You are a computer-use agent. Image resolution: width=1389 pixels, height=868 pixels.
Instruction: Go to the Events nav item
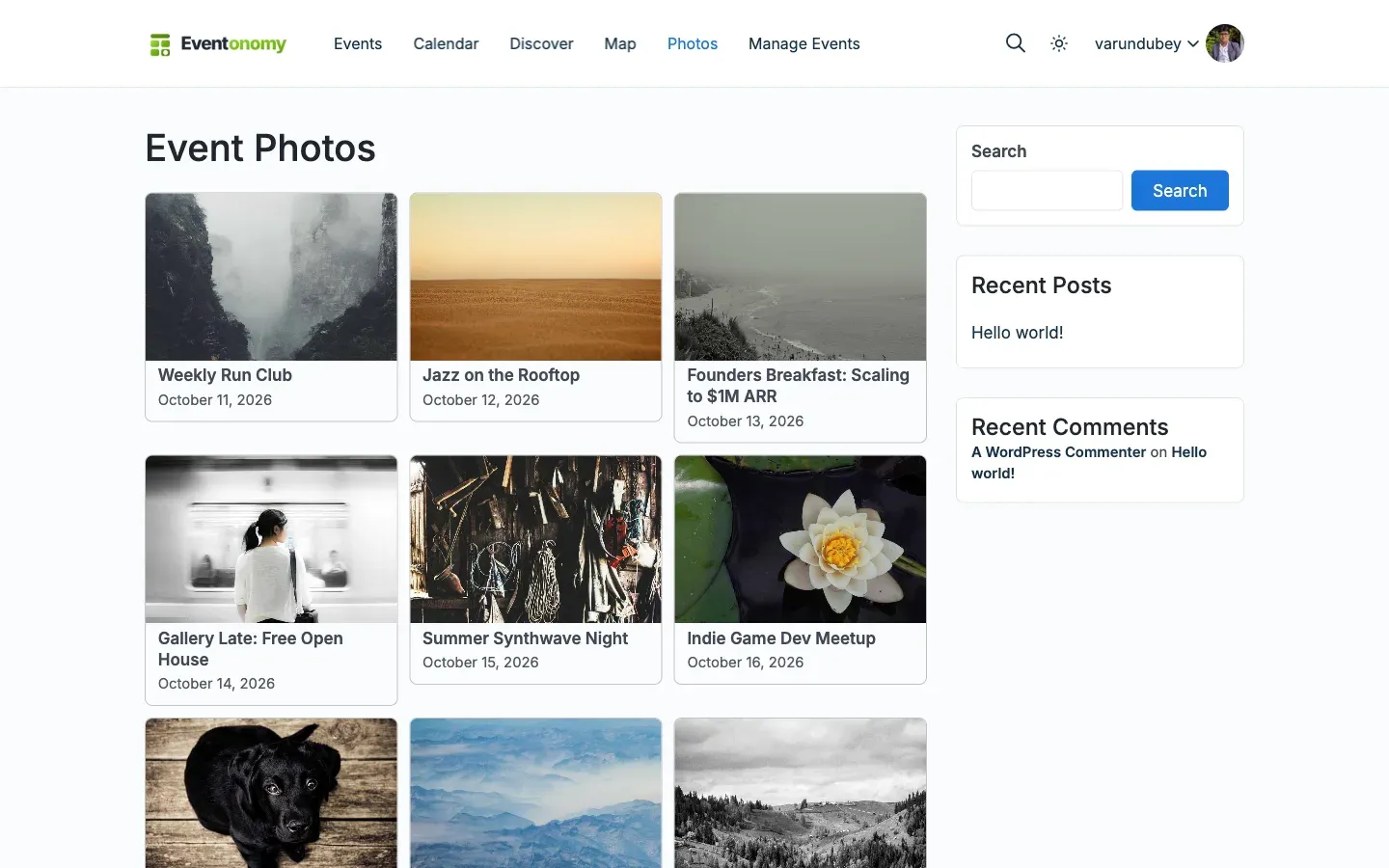point(358,44)
